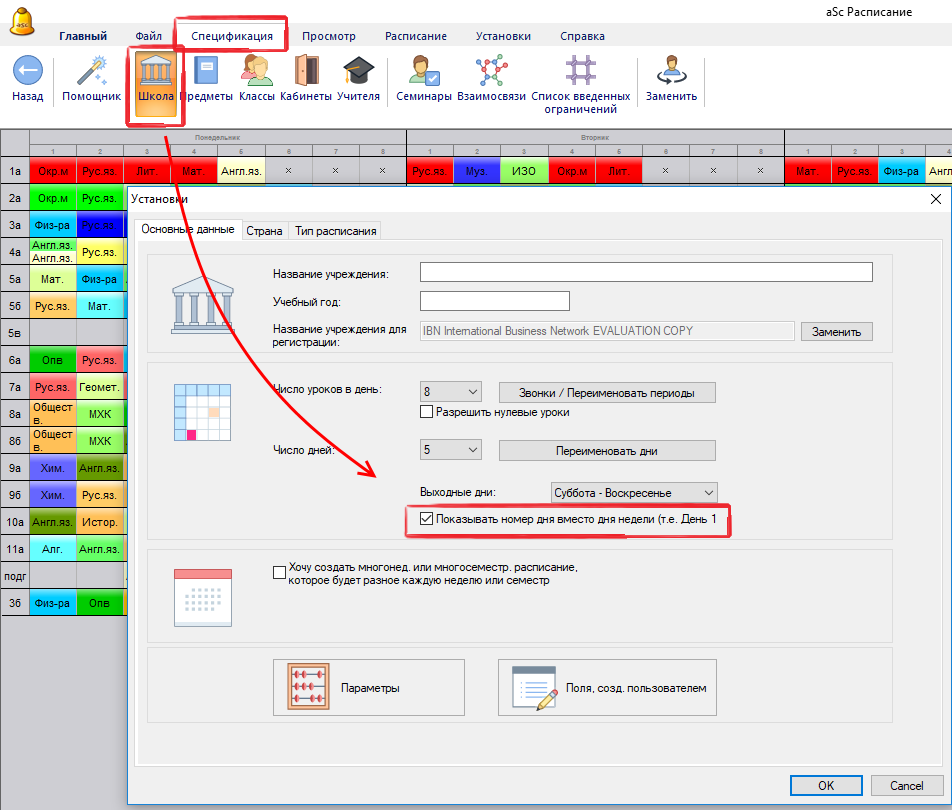
Task: Open the Семинары icon in toolbar
Action: pyautogui.click(x=424, y=72)
